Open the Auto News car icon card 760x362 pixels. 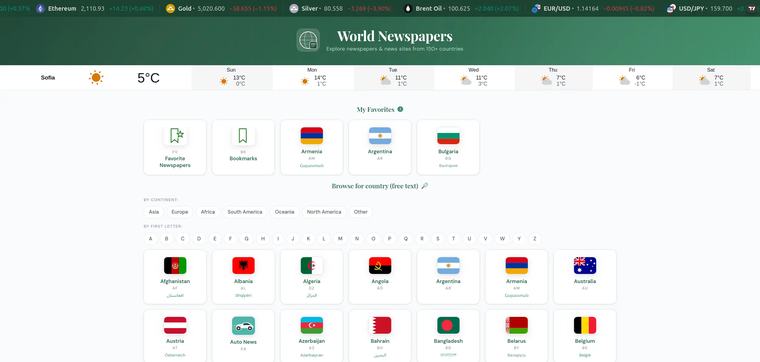[243, 336]
